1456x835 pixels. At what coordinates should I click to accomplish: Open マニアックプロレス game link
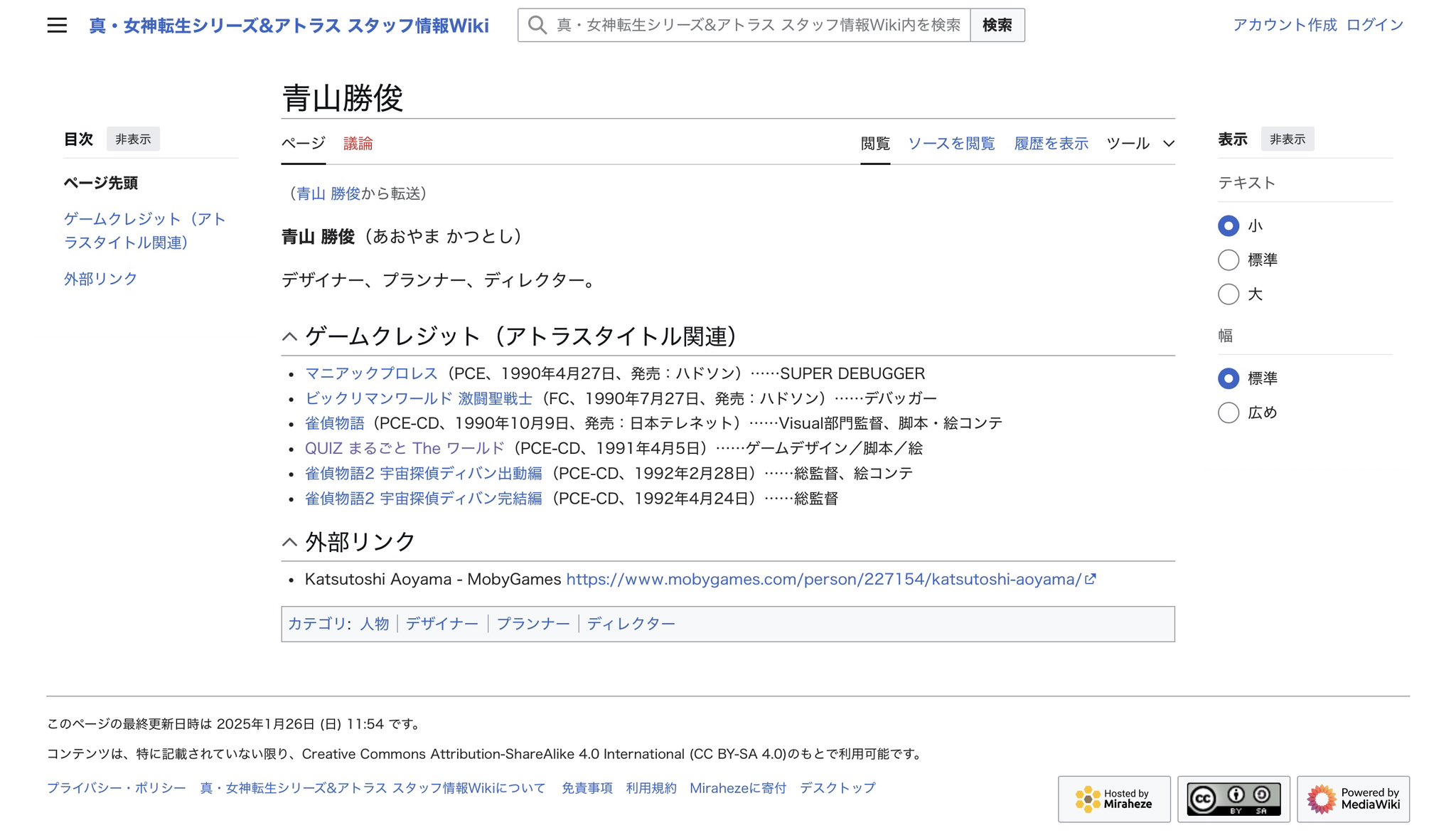coord(371,373)
